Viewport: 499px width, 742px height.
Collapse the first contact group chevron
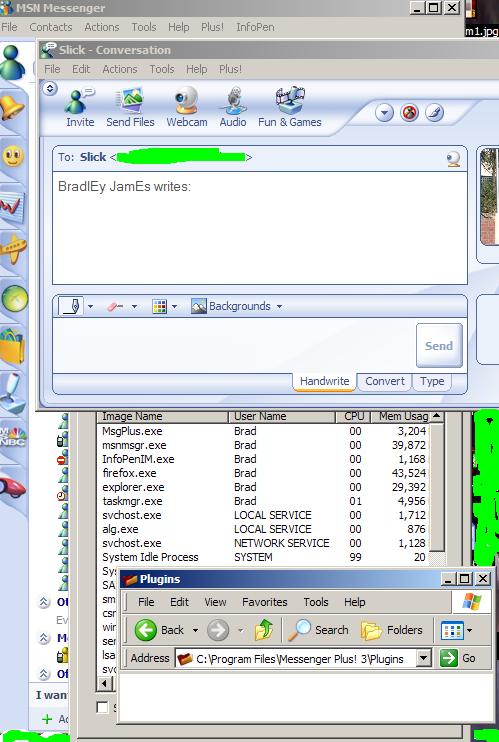pos(44,602)
